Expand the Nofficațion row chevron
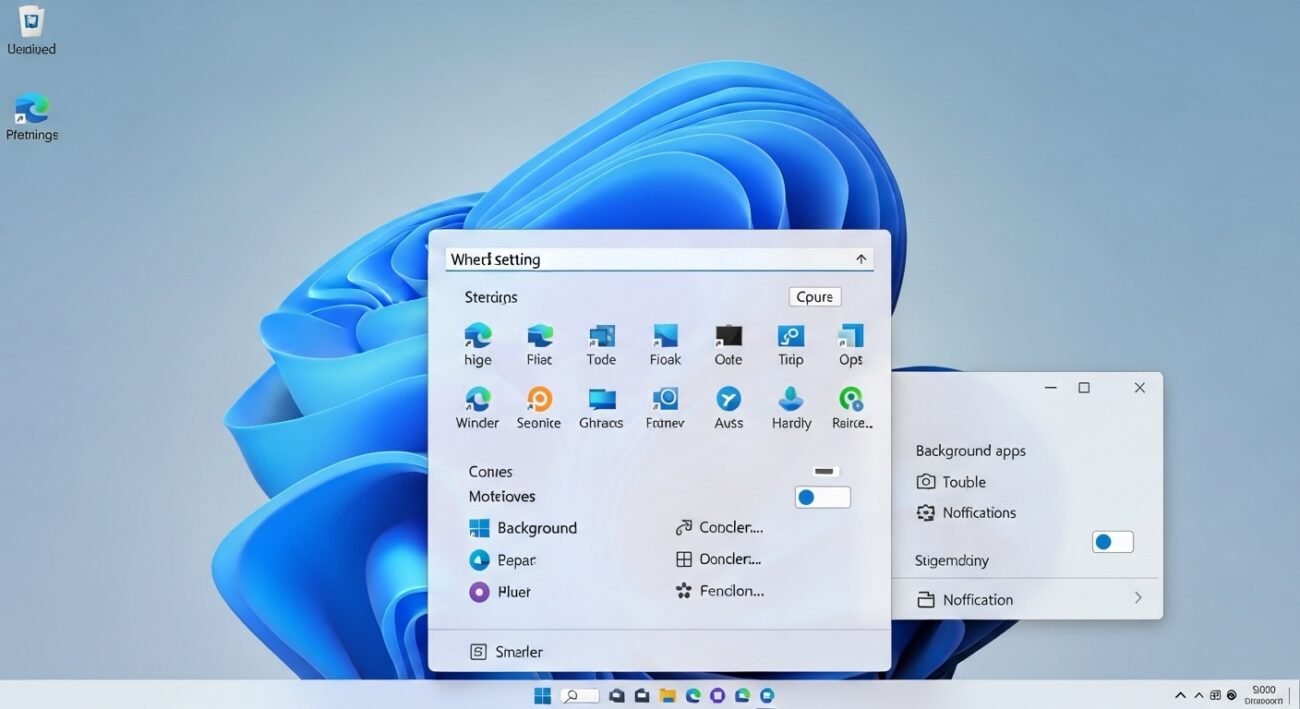Screen dimensions: 1300x709 coord(1137,598)
